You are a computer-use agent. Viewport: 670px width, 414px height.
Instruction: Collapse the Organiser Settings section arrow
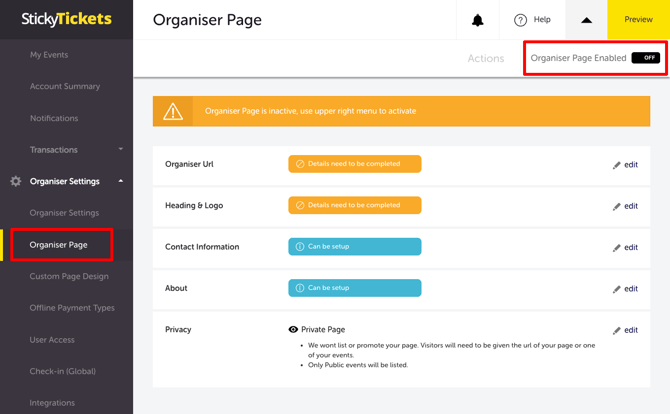pos(120,181)
